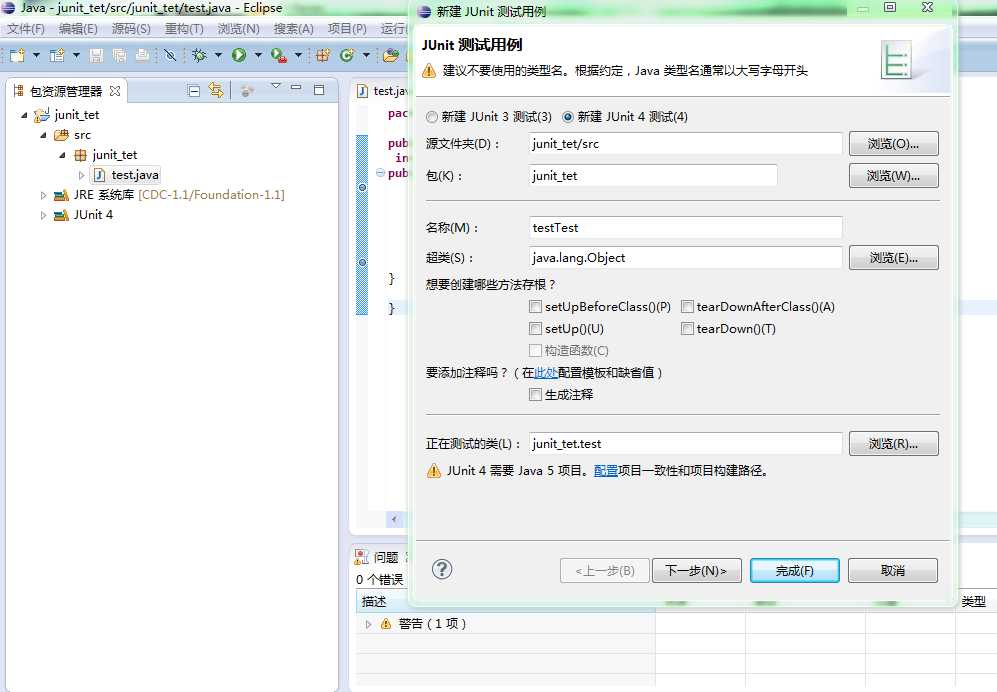This screenshot has width=997, height=692.
Task: Click the 名称 input field with testTest
Action: [685, 228]
